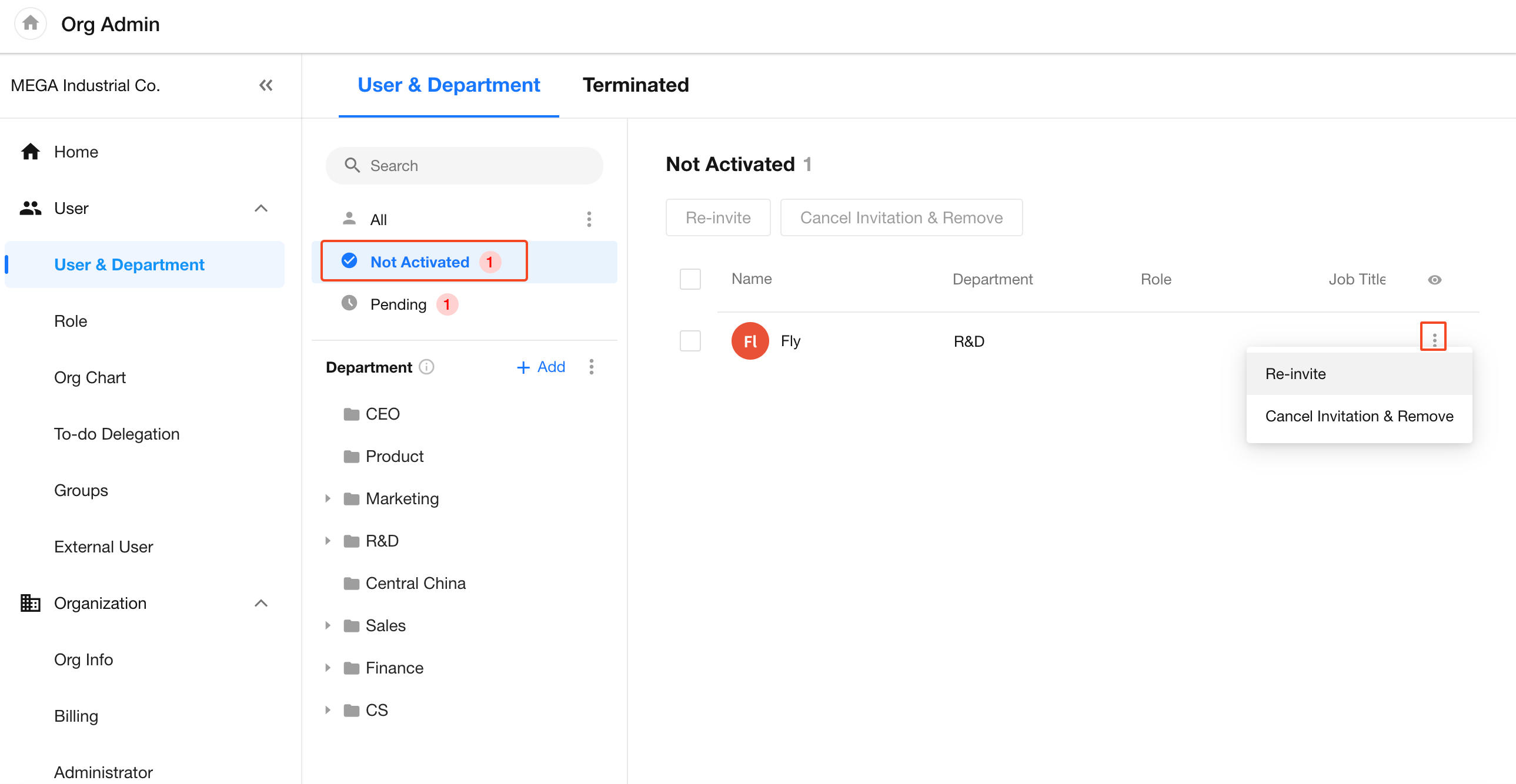Open the three-dot menu next to All
Image resolution: width=1516 pixels, height=784 pixels.
[589, 219]
